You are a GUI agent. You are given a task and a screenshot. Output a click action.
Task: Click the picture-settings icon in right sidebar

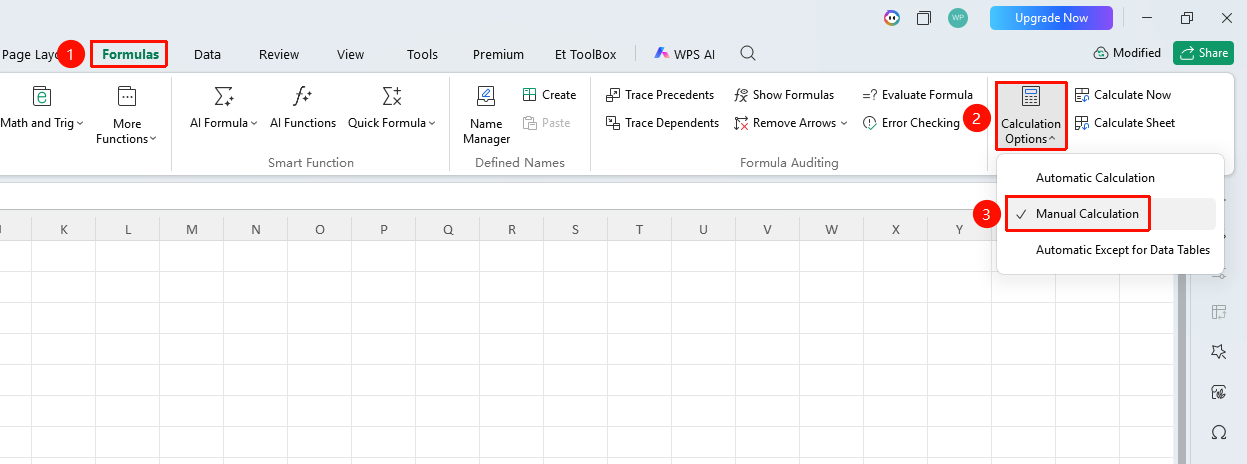[1218, 392]
